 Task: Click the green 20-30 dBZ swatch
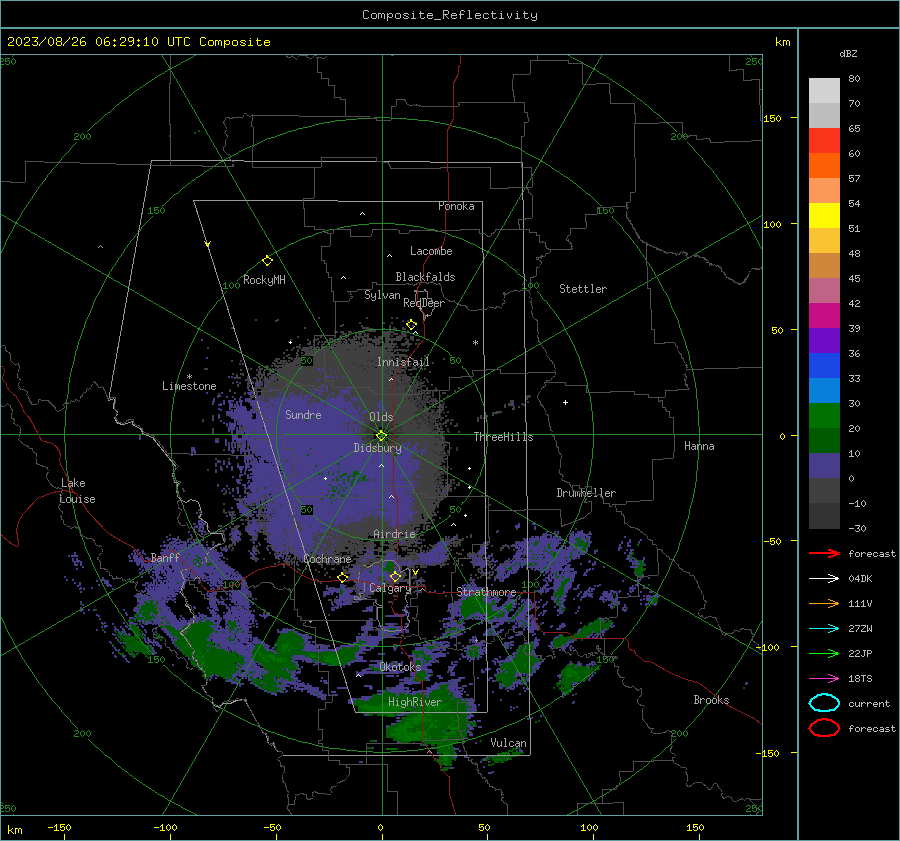[824, 416]
